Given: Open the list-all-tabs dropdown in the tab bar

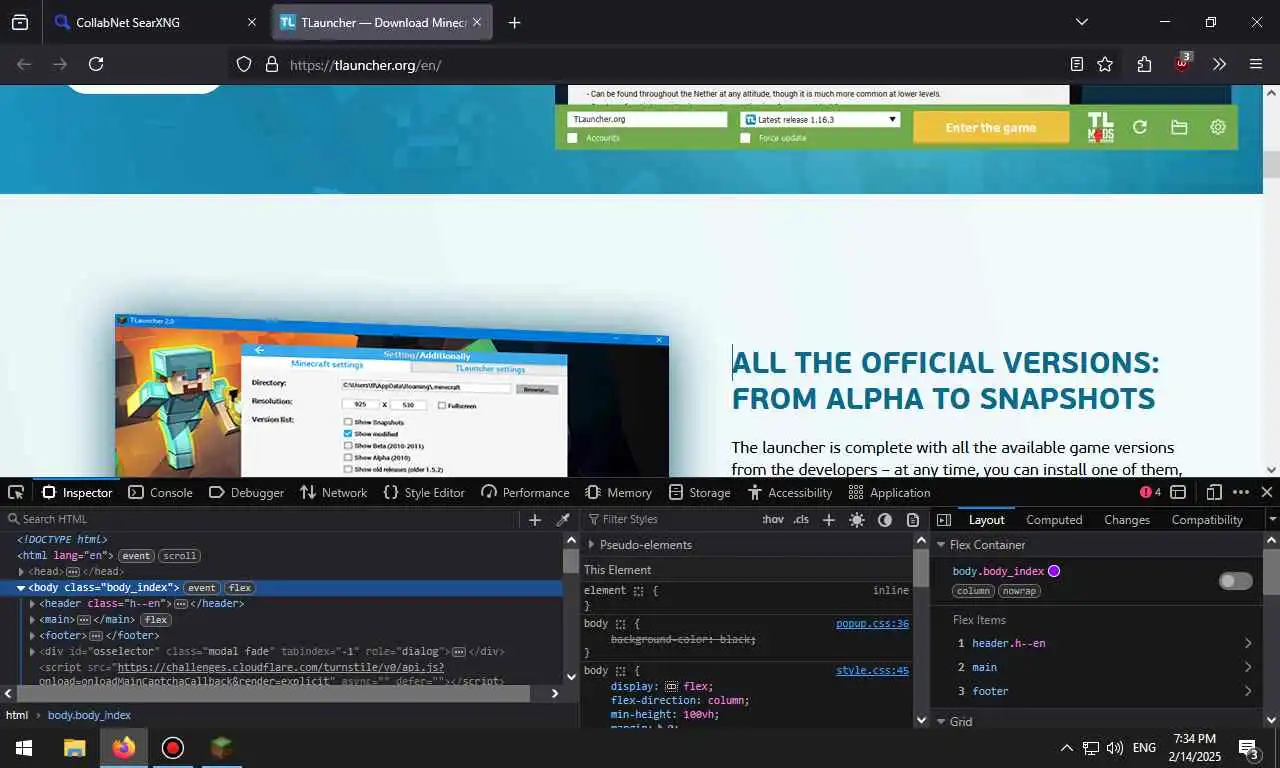Looking at the screenshot, I should (x=1081, y=22).
